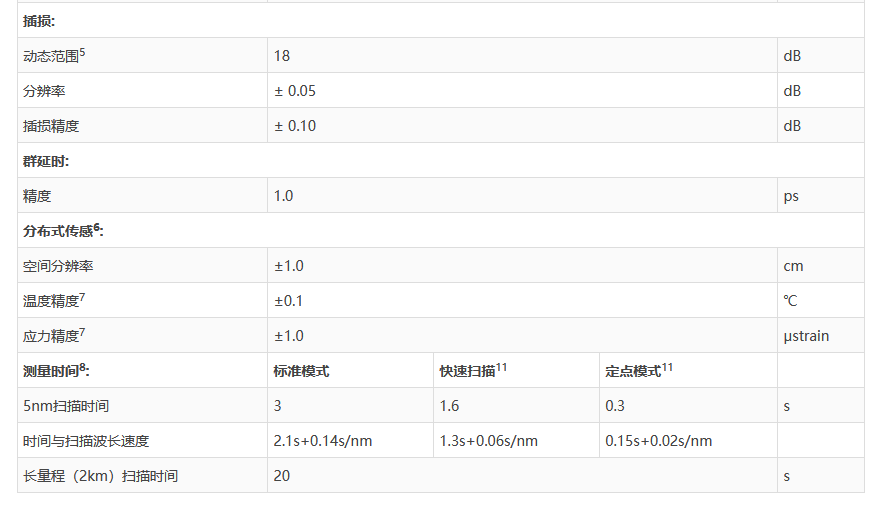Image resolution: width=889 pixels, height=513 pixels.
Task: Click the ± 0.10 insertion loss accuracy value
Action: click(x=295, y=126)
